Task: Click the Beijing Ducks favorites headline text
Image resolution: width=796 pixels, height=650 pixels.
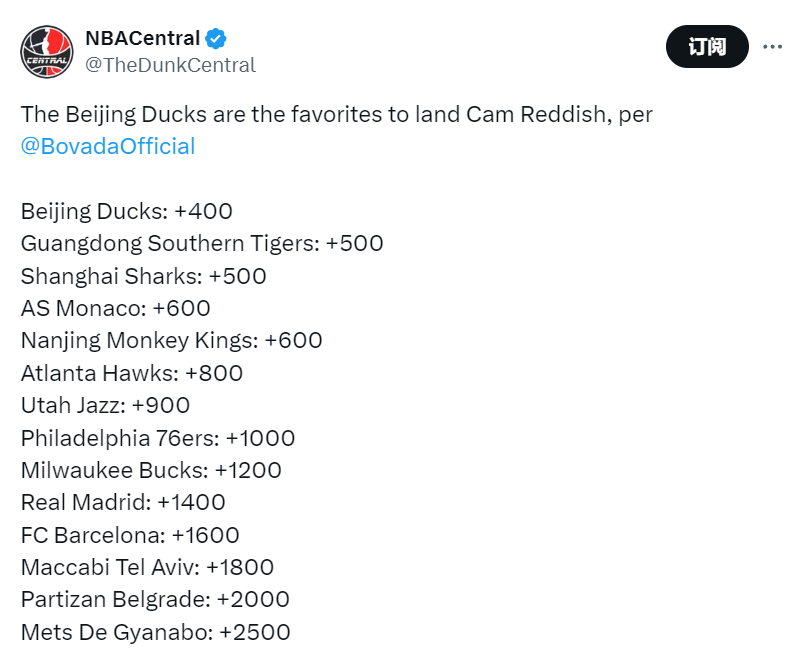Action: click(336, 114)
